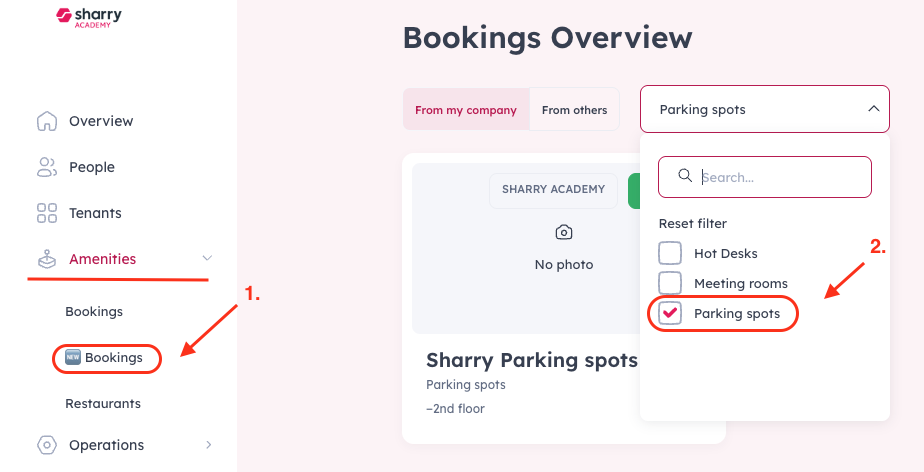Check the Meeting rooms checkbox

(670, 283)
